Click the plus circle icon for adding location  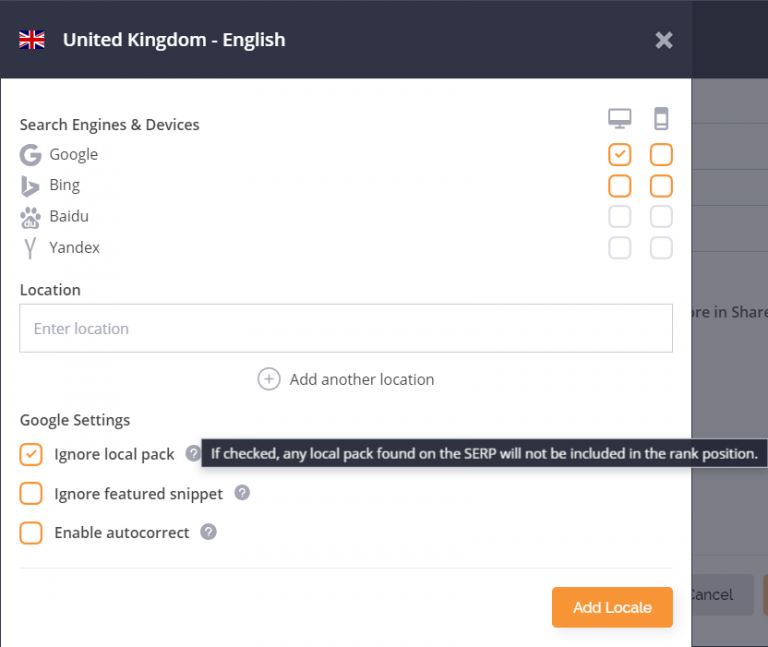pos(269,379)
